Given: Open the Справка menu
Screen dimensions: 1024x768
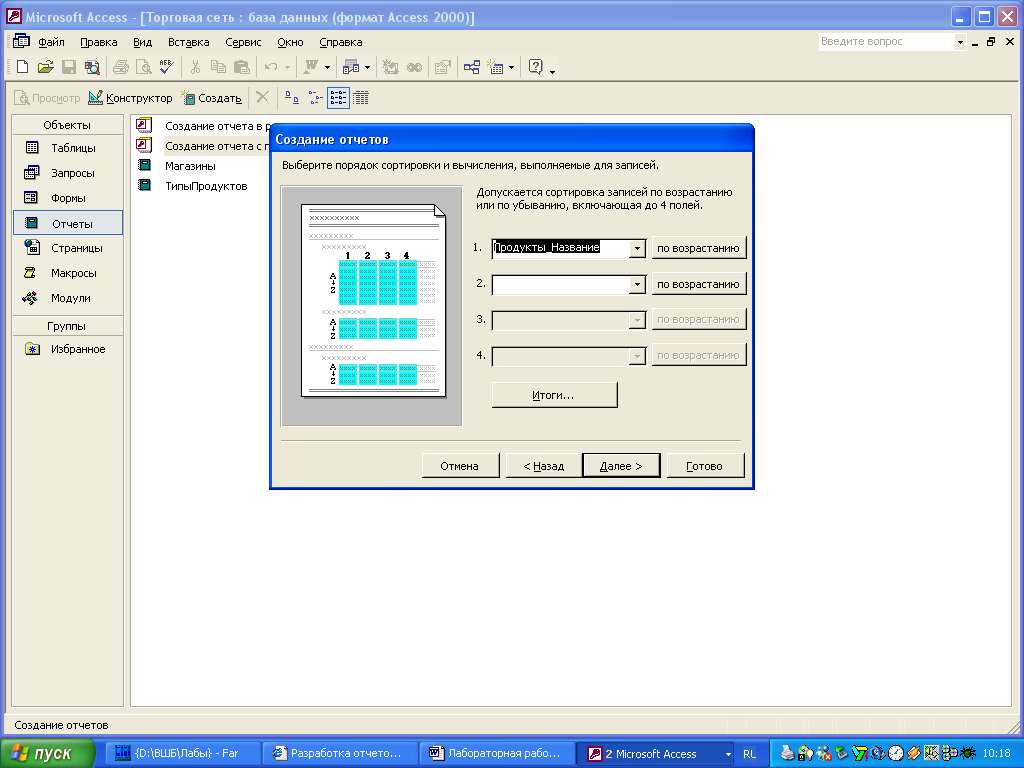Looking at the screenshot, I should (340, 42).
